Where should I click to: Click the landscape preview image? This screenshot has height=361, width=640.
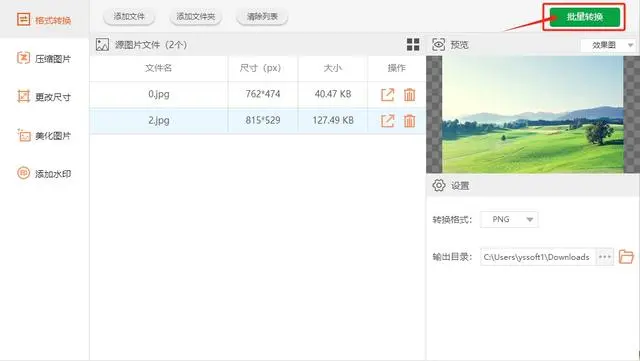533,114
